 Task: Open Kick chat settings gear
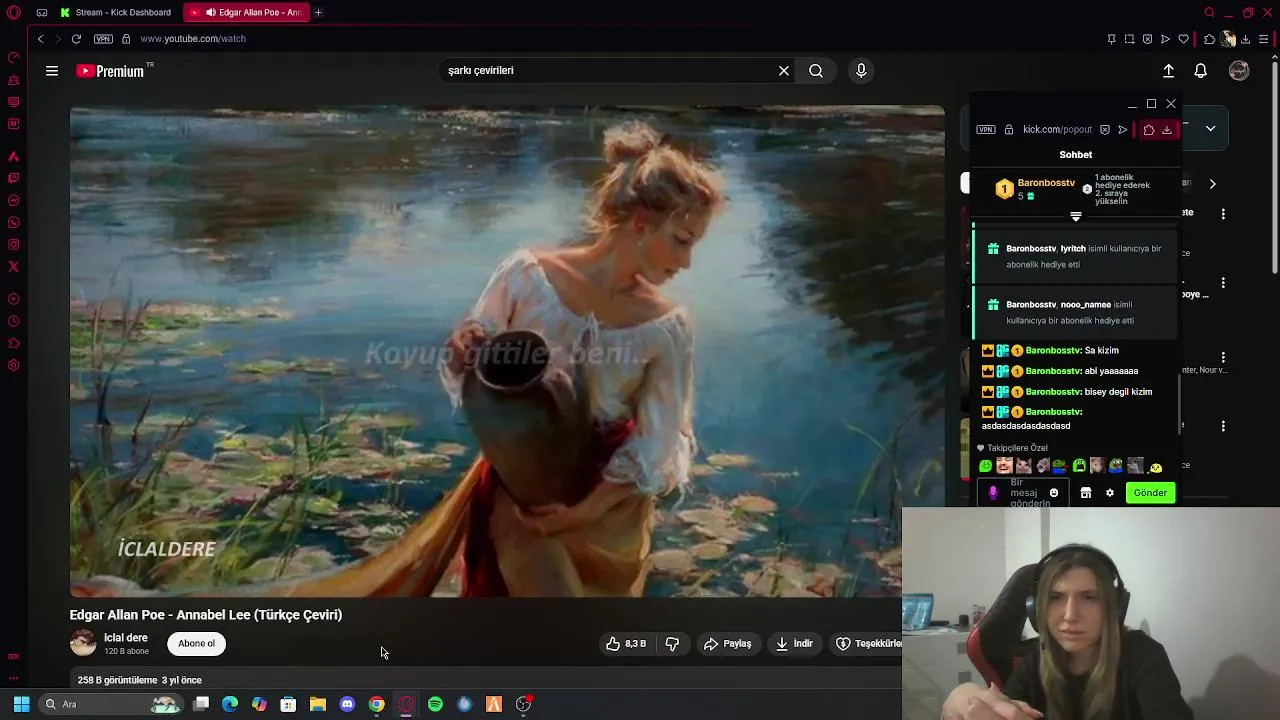click(x=1109, y=493)
